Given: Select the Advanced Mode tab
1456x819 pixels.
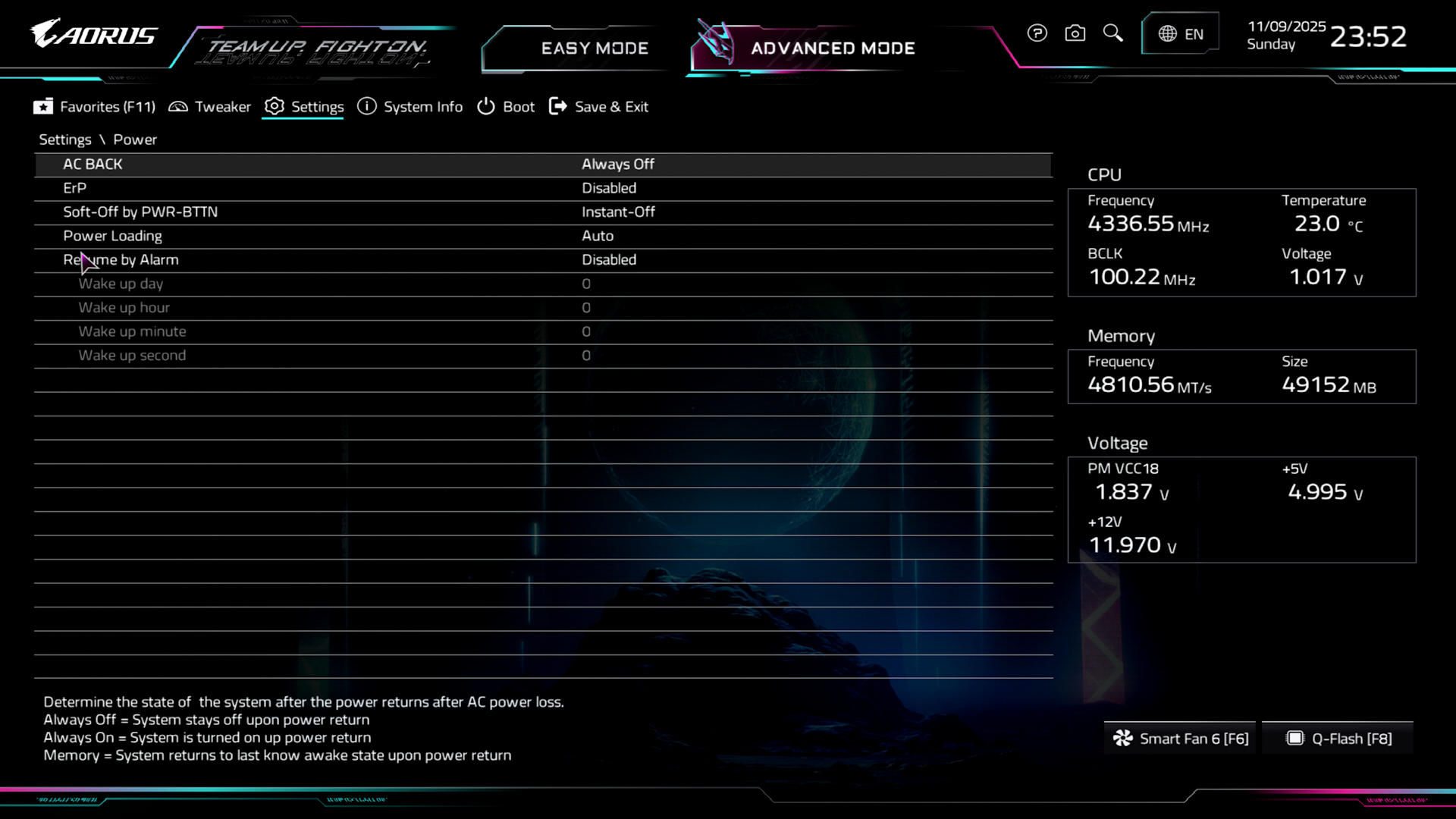Looking at the screenshot, I should (x=832, y=49).
